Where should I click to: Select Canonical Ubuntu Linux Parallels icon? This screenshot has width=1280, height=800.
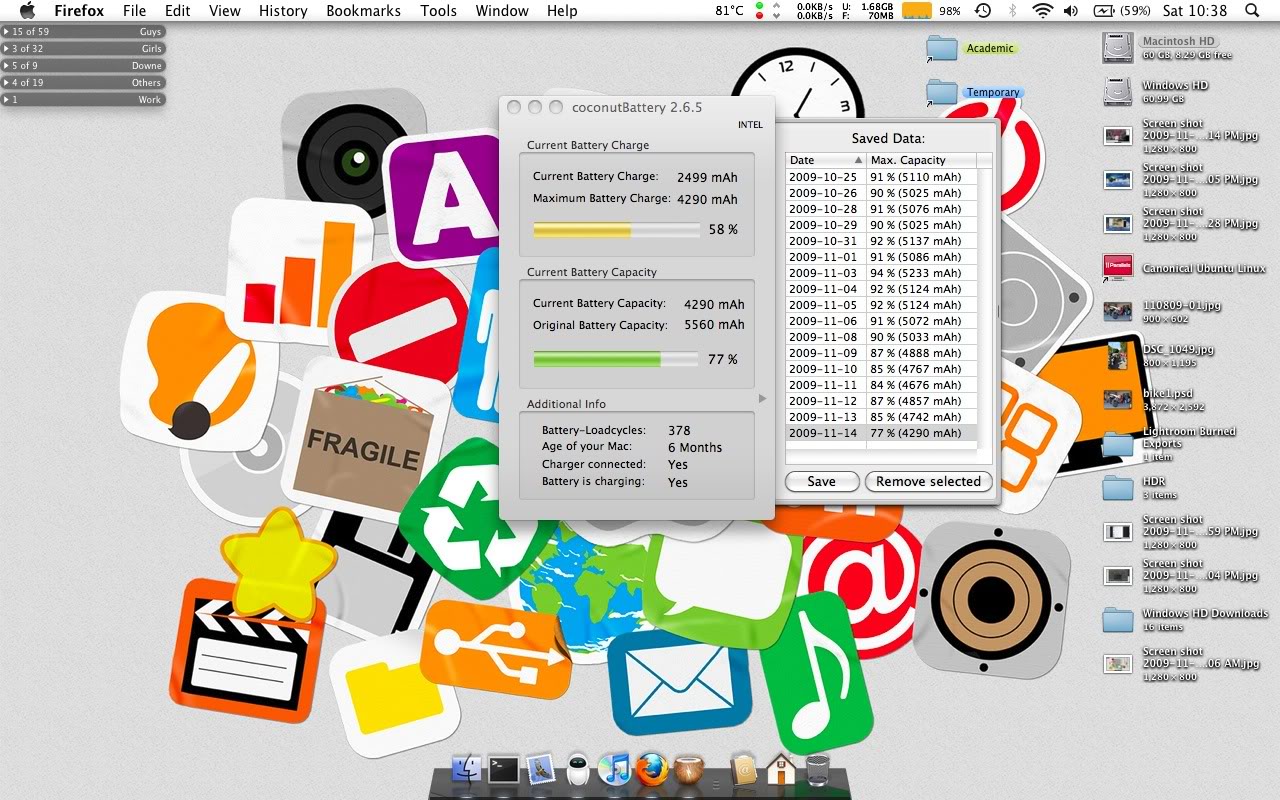coord(1117,267)
